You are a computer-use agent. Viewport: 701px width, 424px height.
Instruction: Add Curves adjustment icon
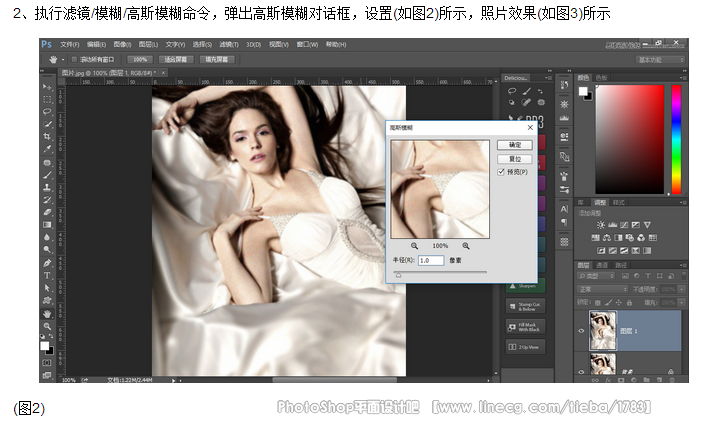coord(624,225)
